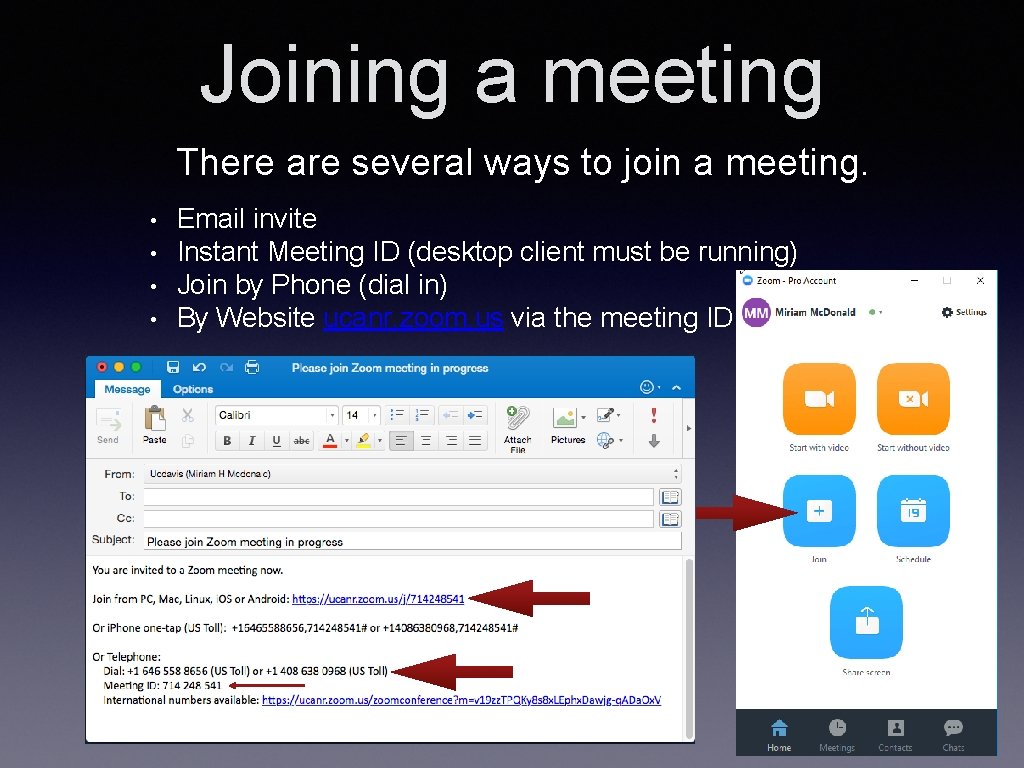Open the Calibri font dropdown
This screenshot has height=768, width=1024.
click(333, 415)
